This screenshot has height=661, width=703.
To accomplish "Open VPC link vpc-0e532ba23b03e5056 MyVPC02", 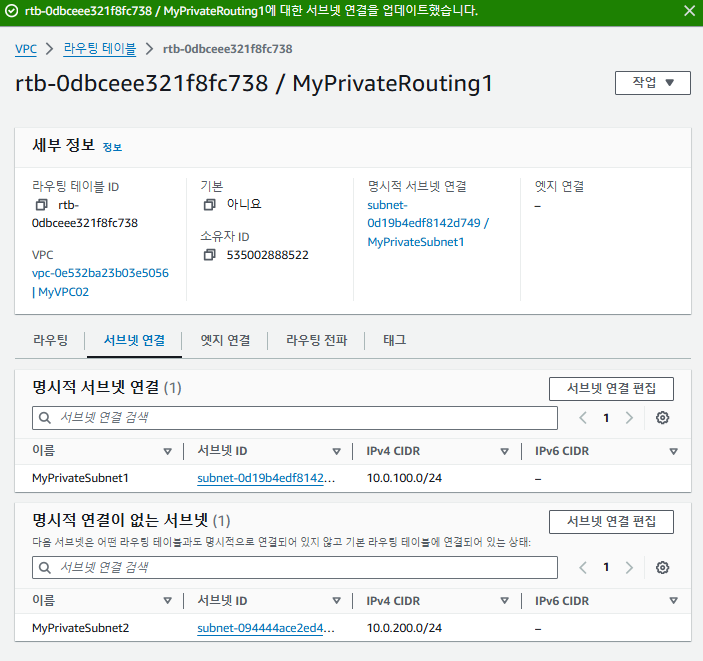I will pos(100,282).
